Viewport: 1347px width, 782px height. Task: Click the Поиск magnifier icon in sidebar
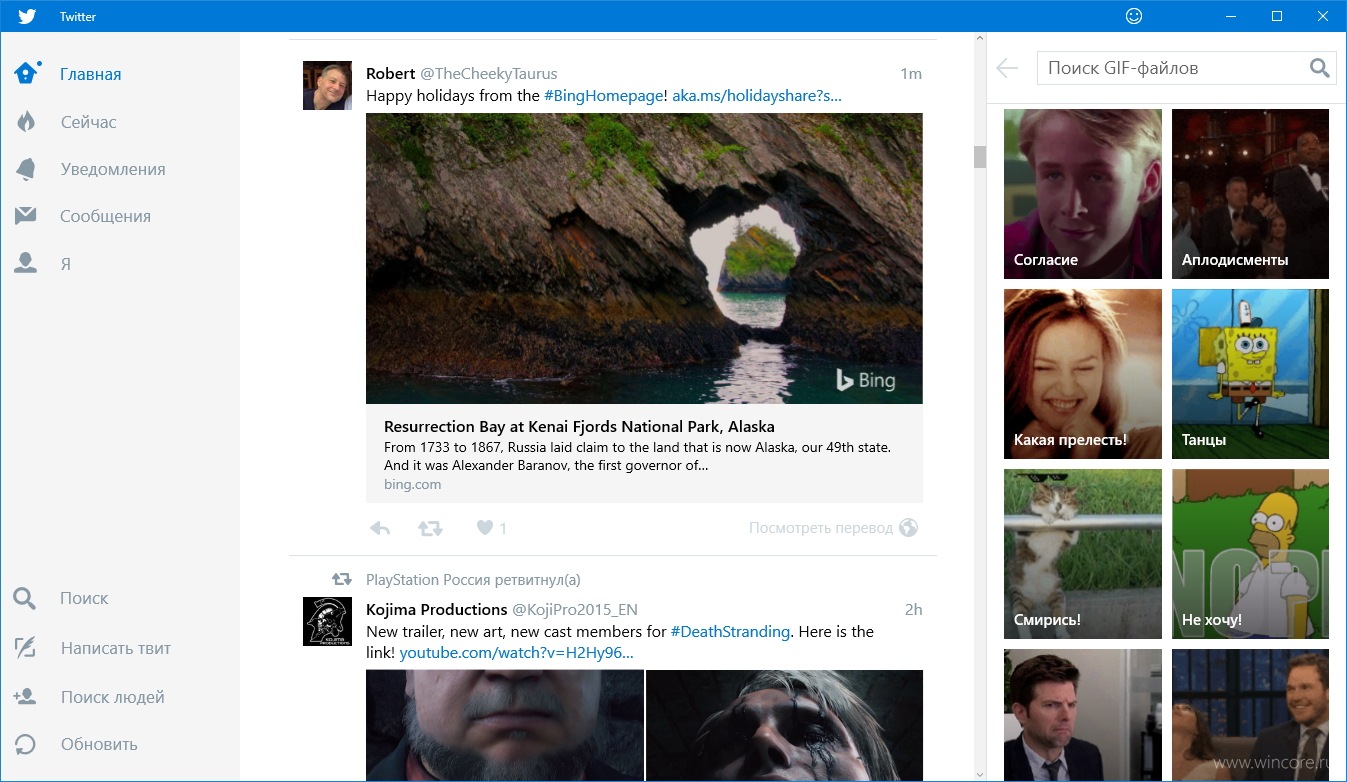[x=25, y=598]
